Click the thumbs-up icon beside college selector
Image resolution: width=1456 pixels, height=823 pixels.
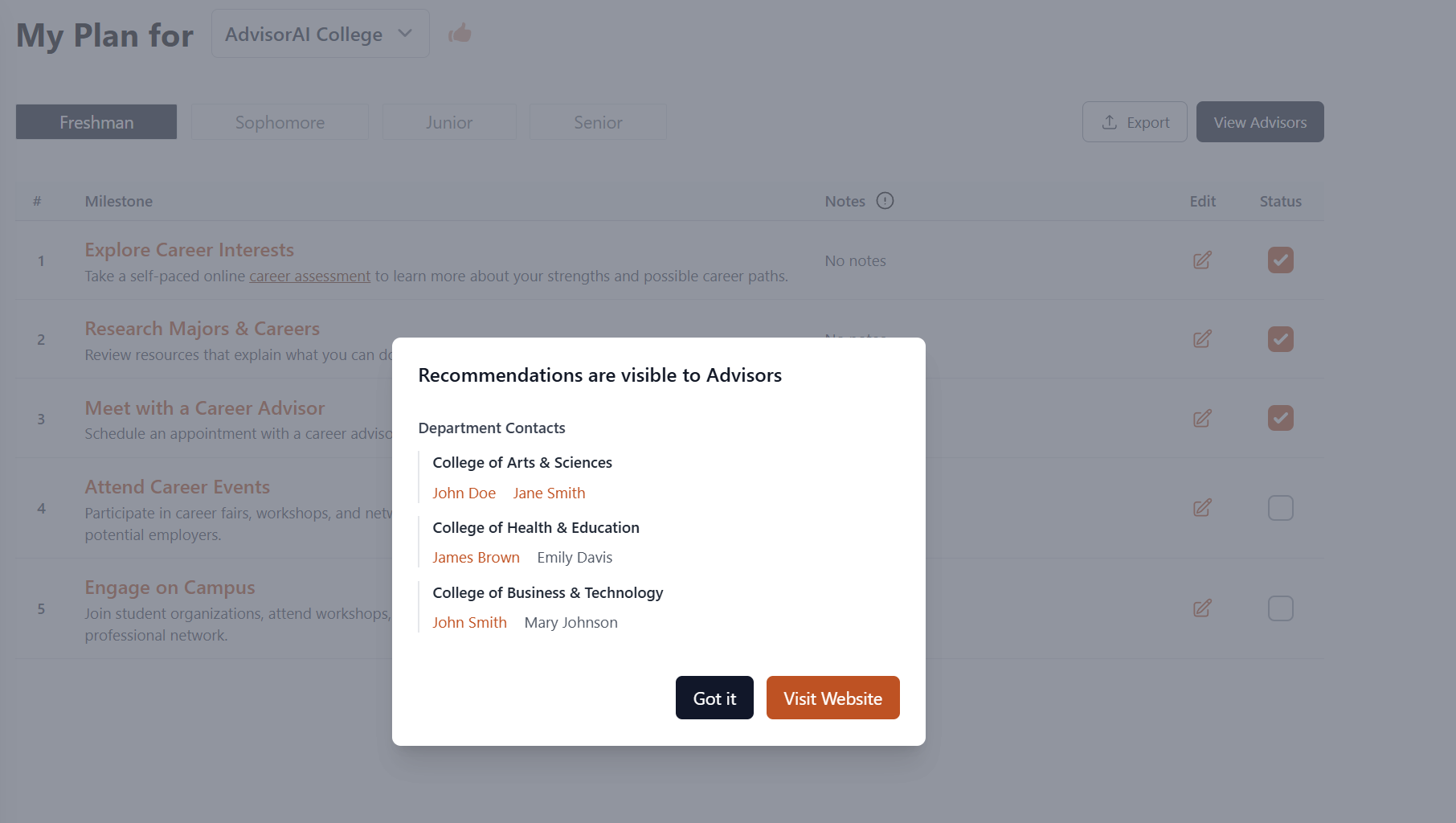[x=460, y=34]
